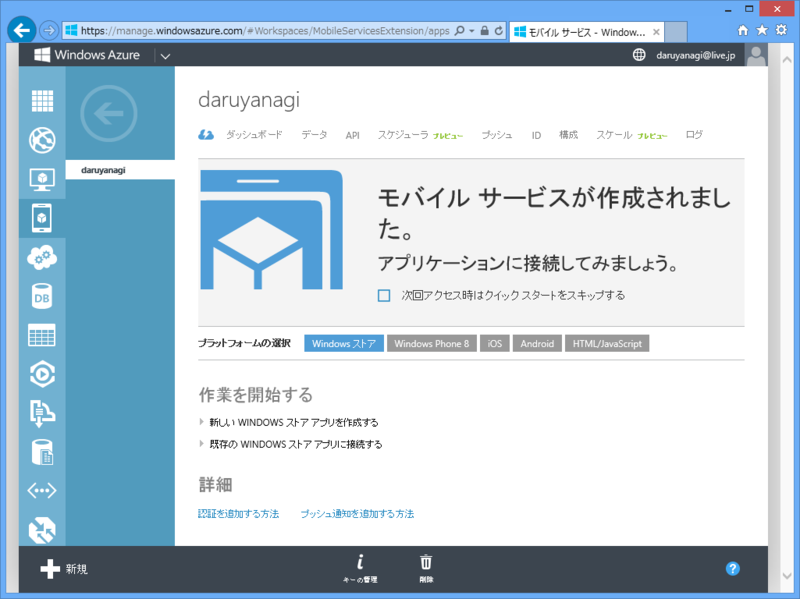Open Virtual Machines monitor icon in sidebar
The width and height of the screenshot is (800, 599).
pyautogui.click(x=42, y=180)
